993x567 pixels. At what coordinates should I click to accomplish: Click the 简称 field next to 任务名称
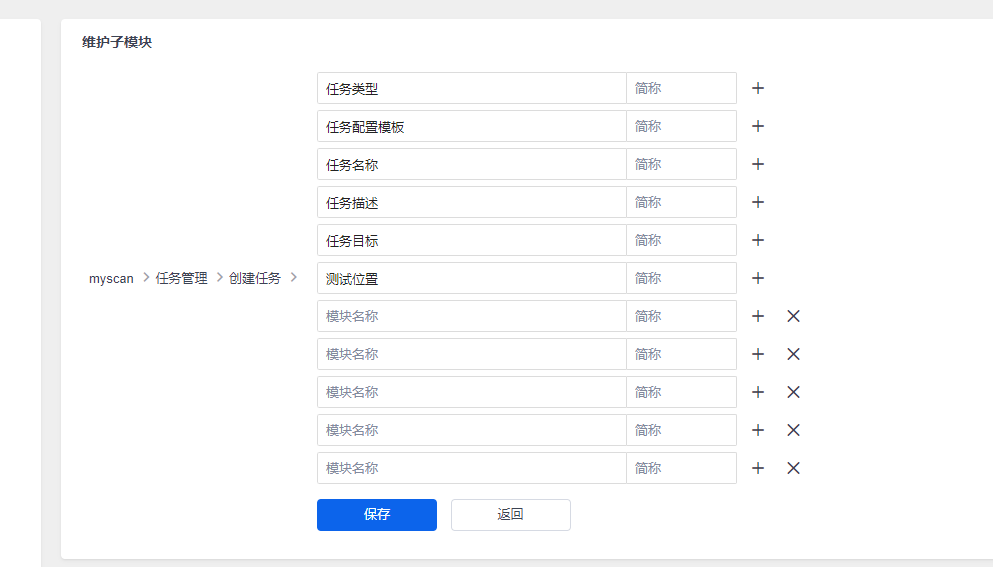681,164
